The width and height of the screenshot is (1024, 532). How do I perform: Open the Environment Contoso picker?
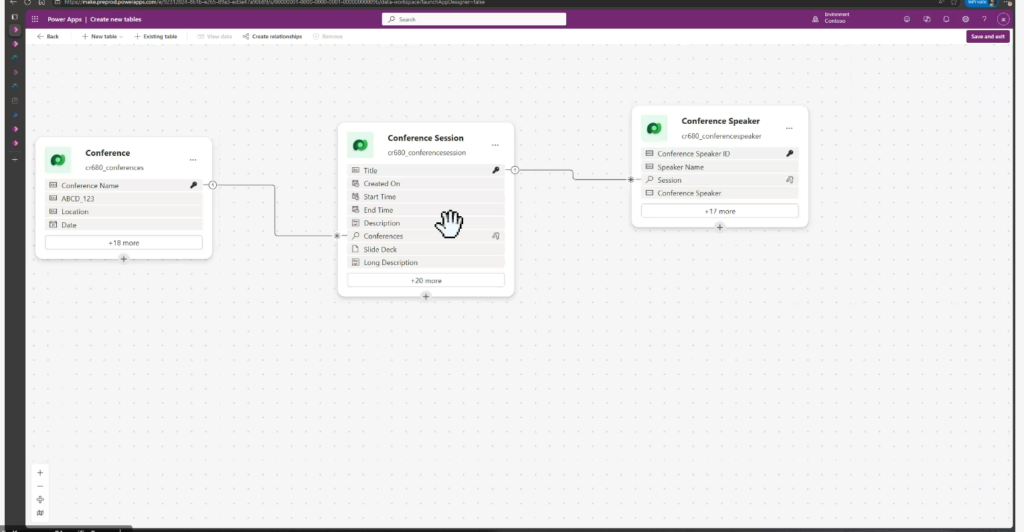[830, 18]
